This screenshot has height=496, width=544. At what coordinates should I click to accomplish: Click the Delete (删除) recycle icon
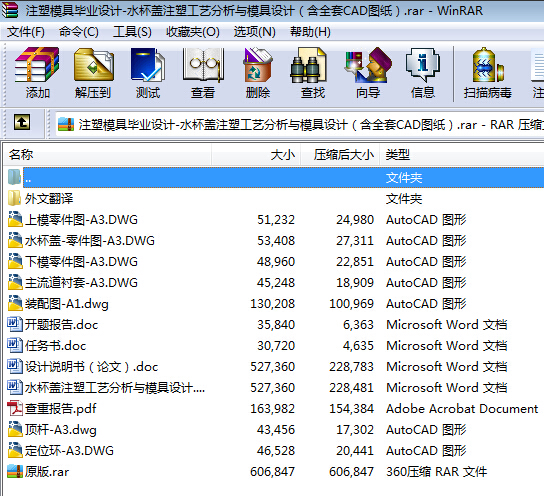[x=258, y=65]
